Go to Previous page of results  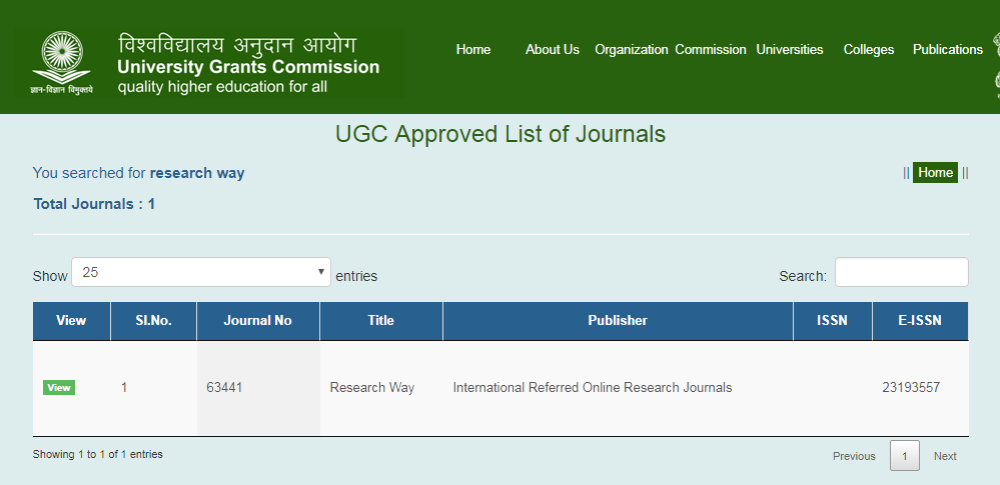click(x=854, y=456)
